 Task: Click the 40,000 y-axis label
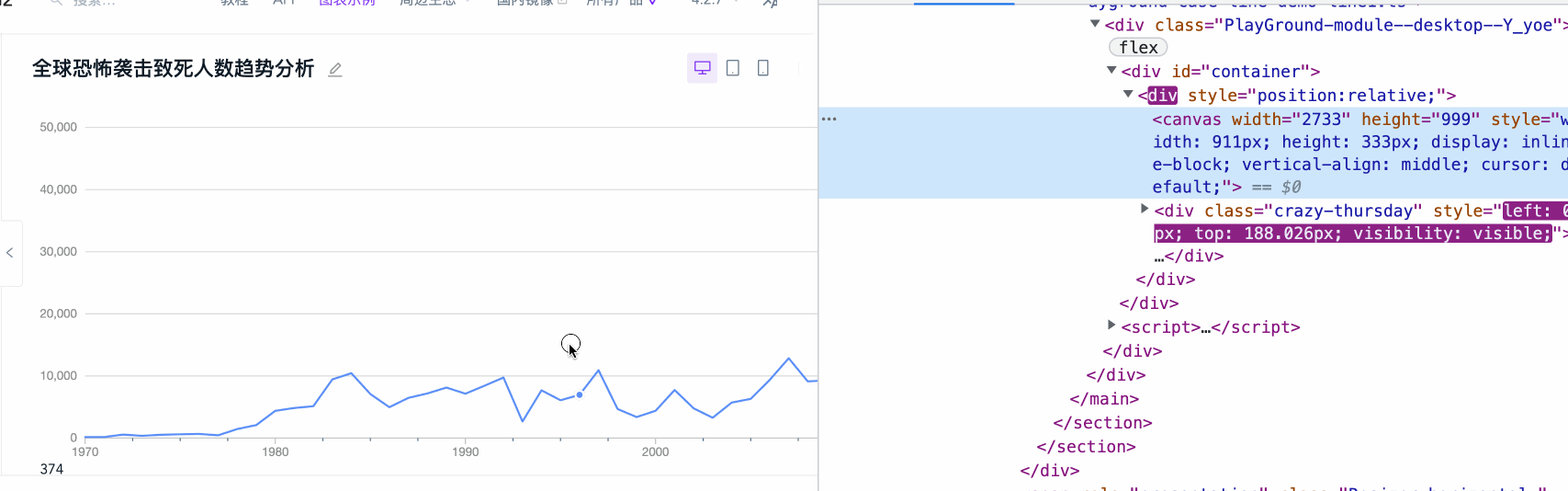[58, 189]
